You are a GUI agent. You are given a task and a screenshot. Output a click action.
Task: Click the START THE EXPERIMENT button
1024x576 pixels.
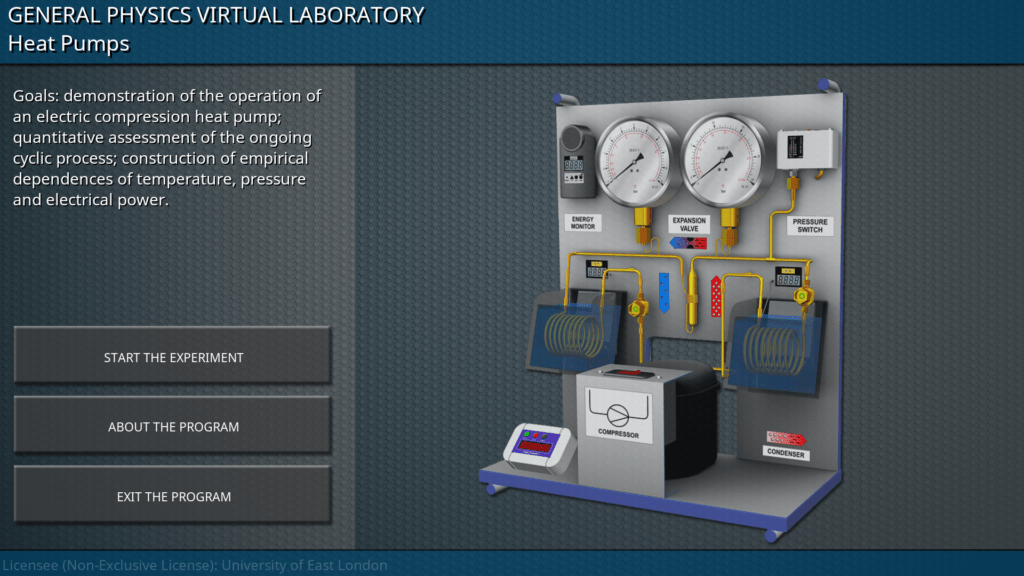173,357
